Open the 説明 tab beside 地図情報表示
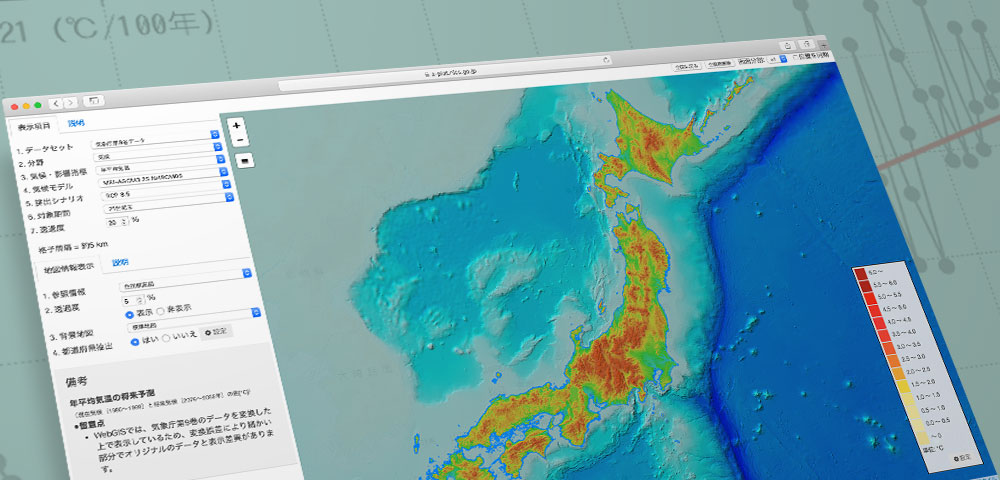1000x480 pixels. tap(120, 263)
